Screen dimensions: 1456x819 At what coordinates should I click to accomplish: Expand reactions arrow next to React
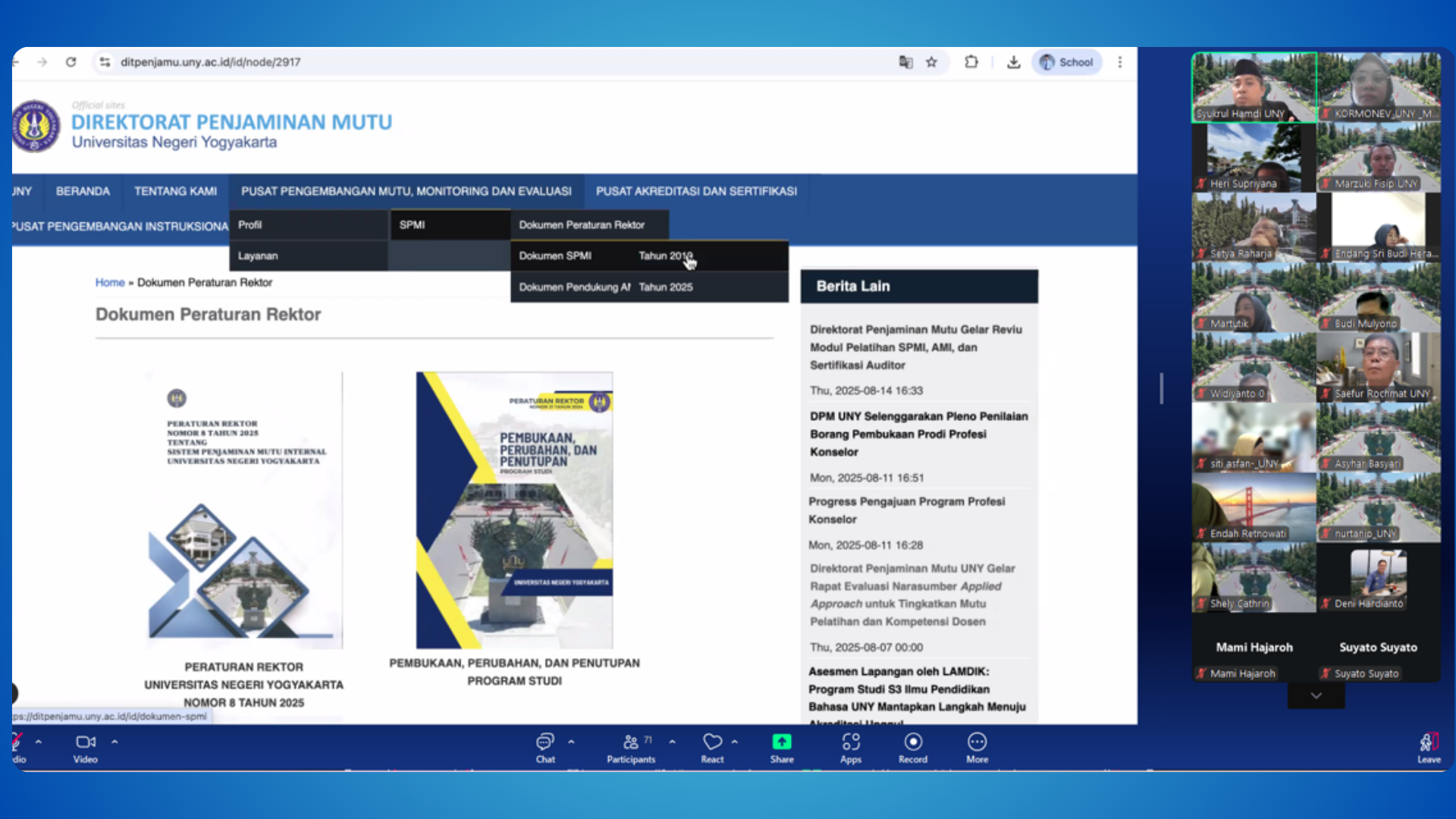point(734,742)
